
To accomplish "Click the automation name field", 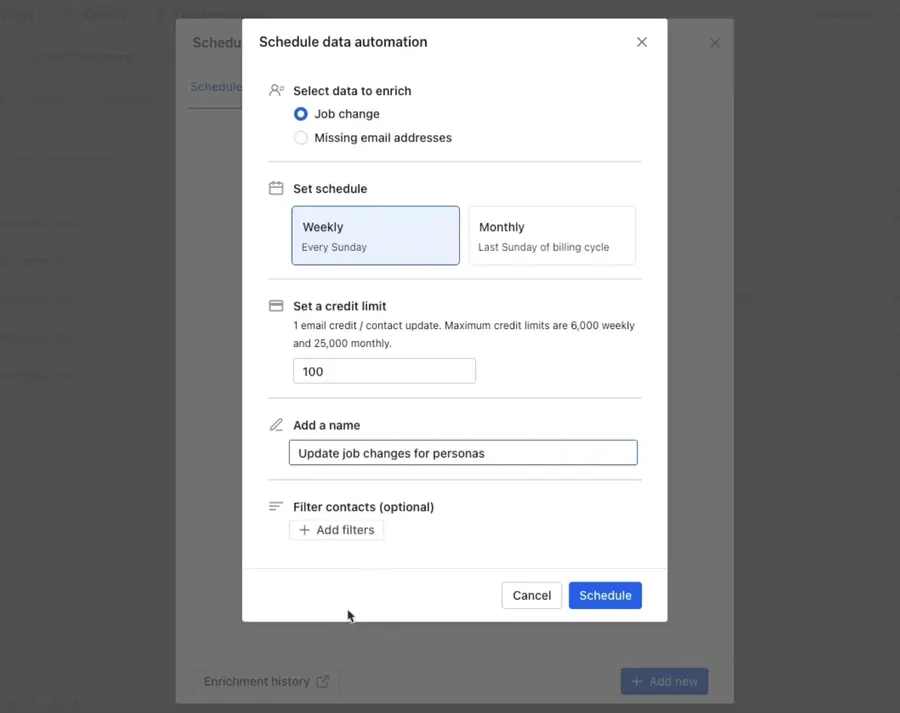I will click(x=463, y=452).
